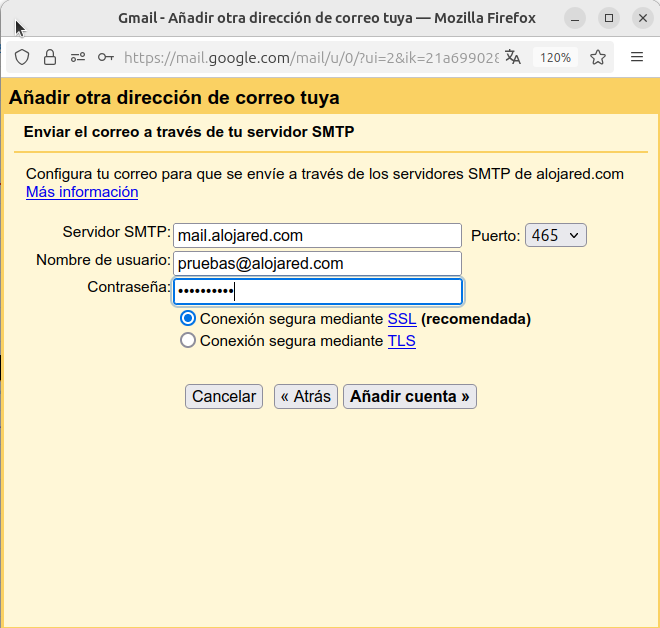Click inside the Contraseña password field
660x628 pixels.
click(318, 291)
